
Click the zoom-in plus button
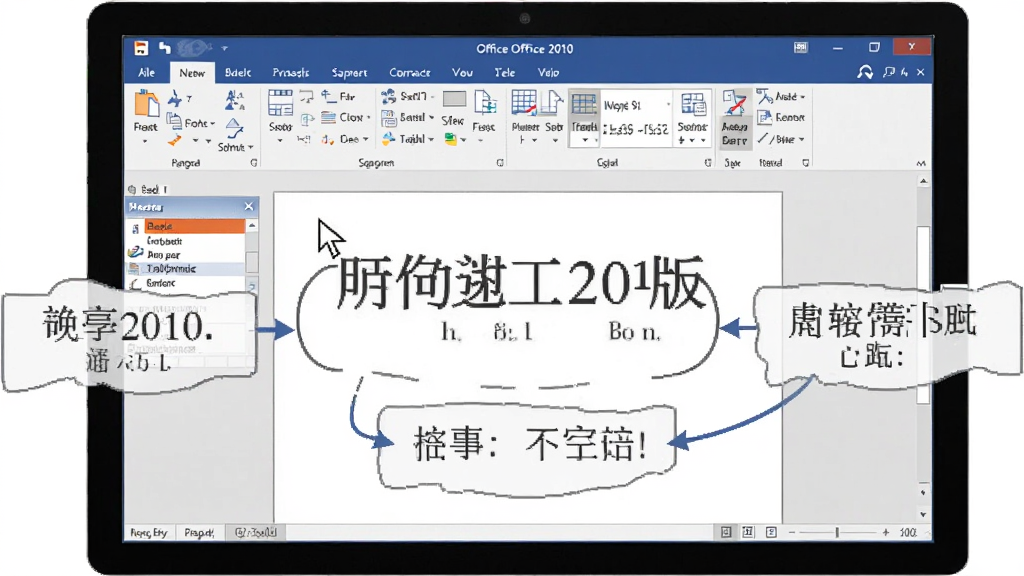click(x=886, y=533)
